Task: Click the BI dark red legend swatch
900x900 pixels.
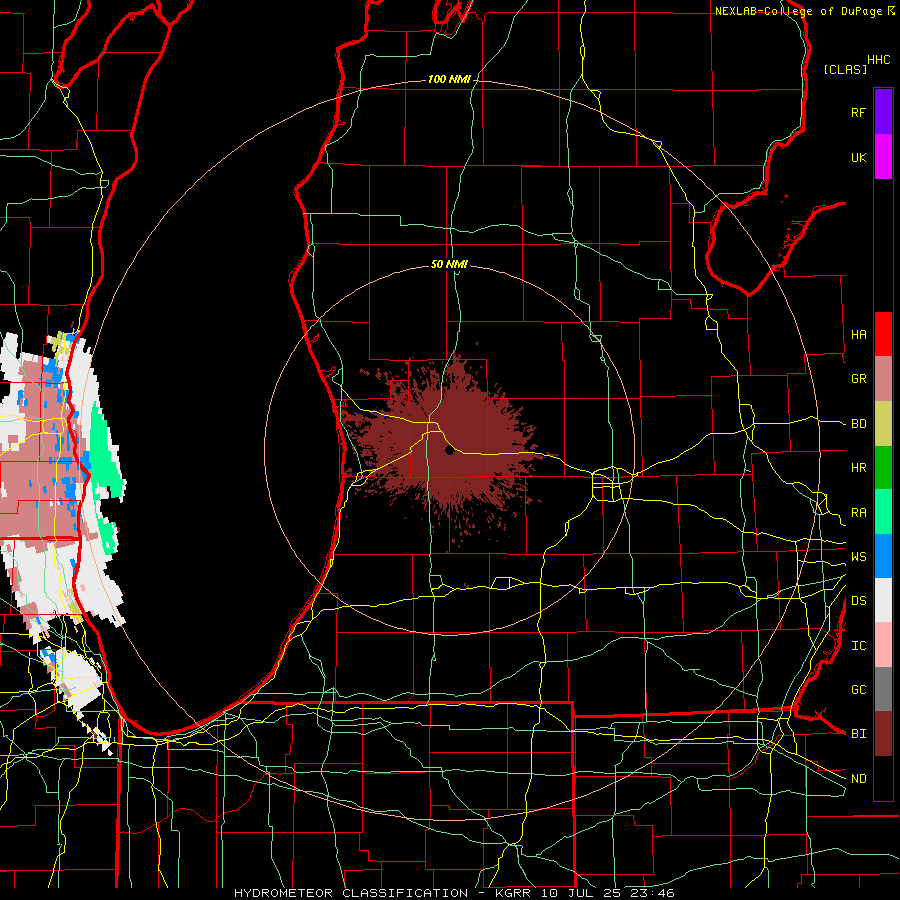Action: (x=883, y=734)
